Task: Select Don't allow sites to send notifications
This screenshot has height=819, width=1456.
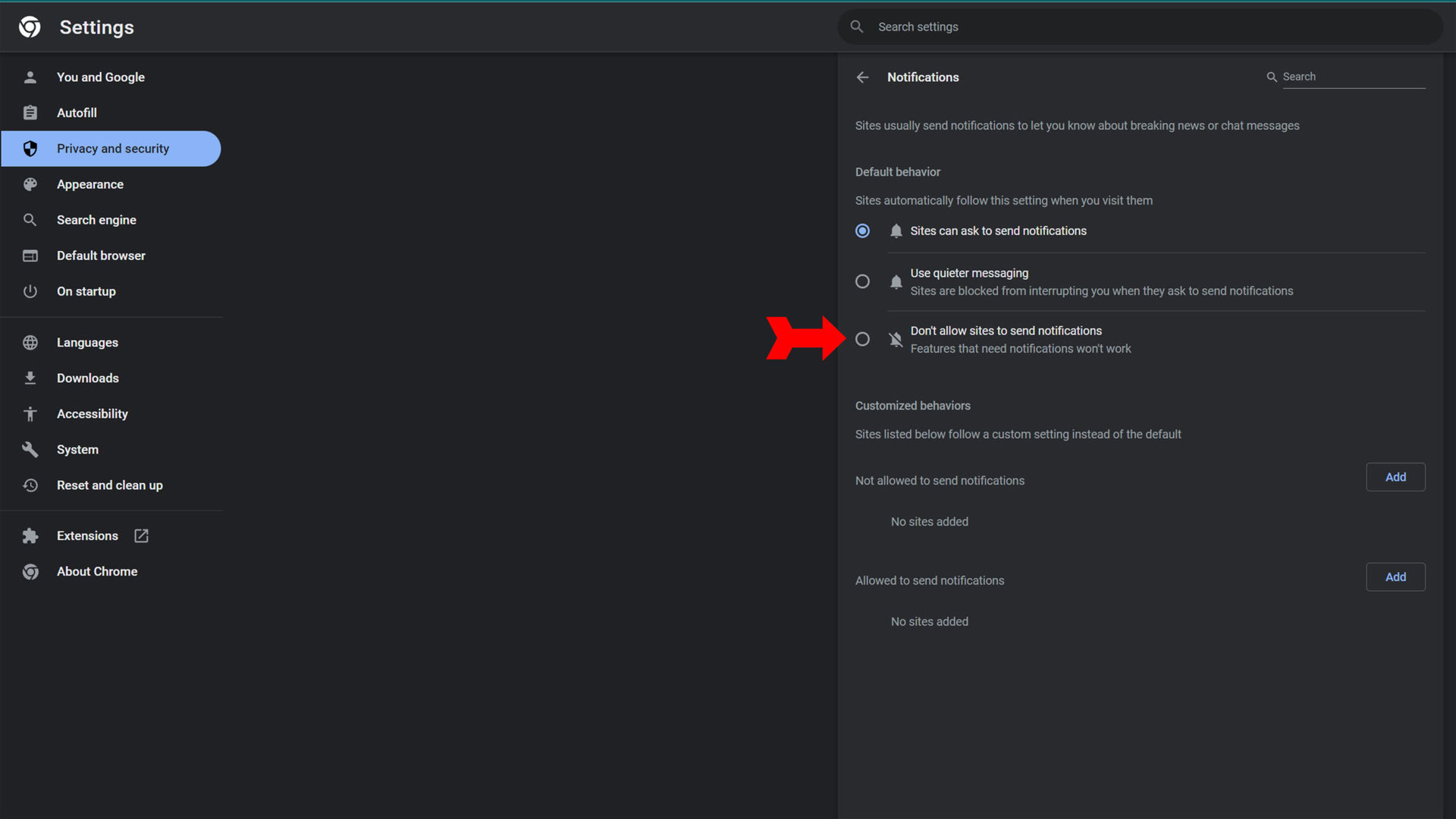Action: [862, 339]
